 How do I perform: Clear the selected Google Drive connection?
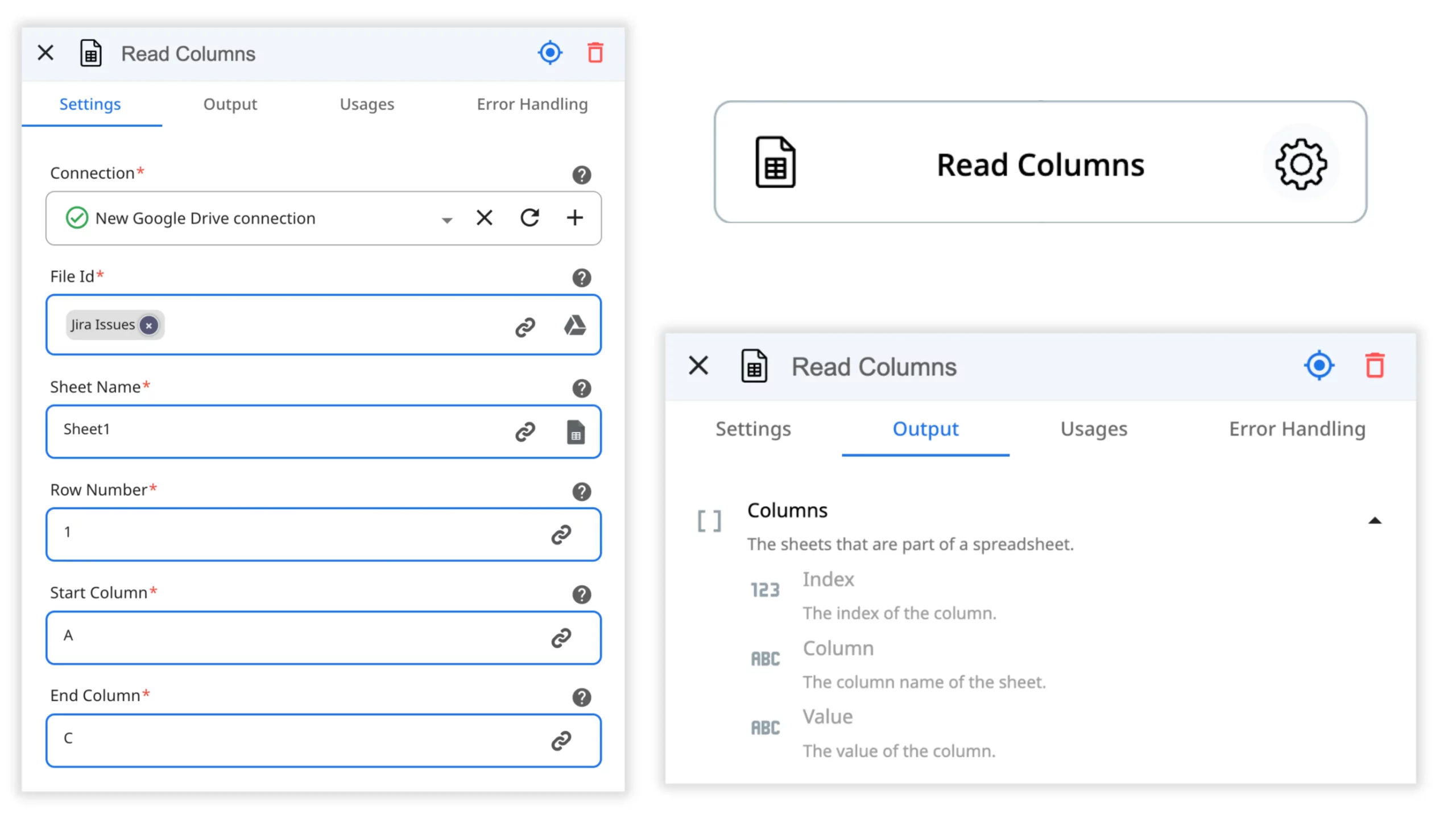point(484,218)
